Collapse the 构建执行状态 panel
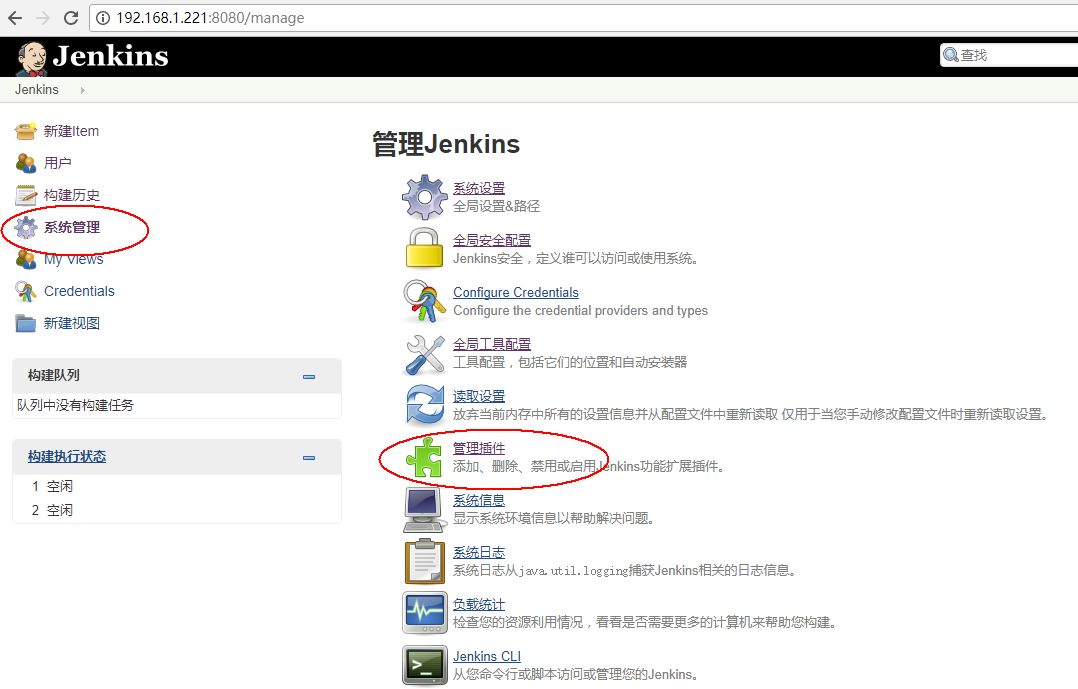The width and height of the screenshot is (1078, 689). tap(309, 457)
